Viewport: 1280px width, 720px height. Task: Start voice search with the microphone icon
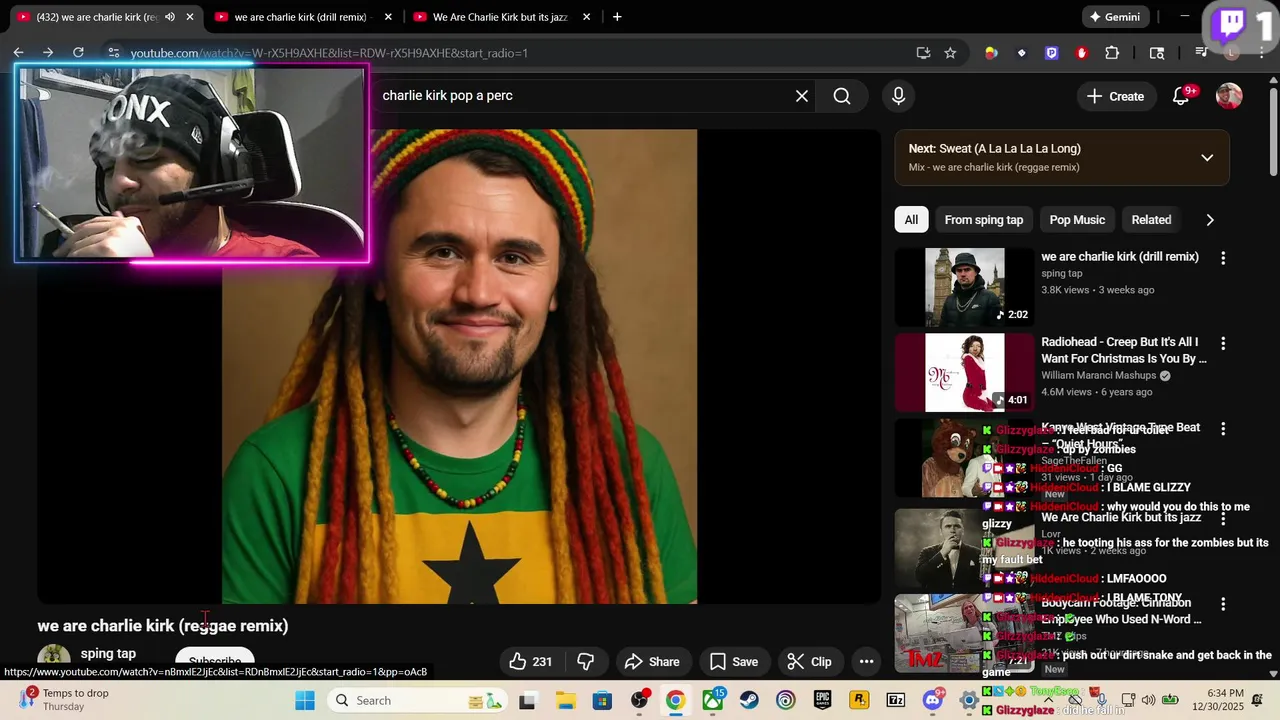pos(898,96)
